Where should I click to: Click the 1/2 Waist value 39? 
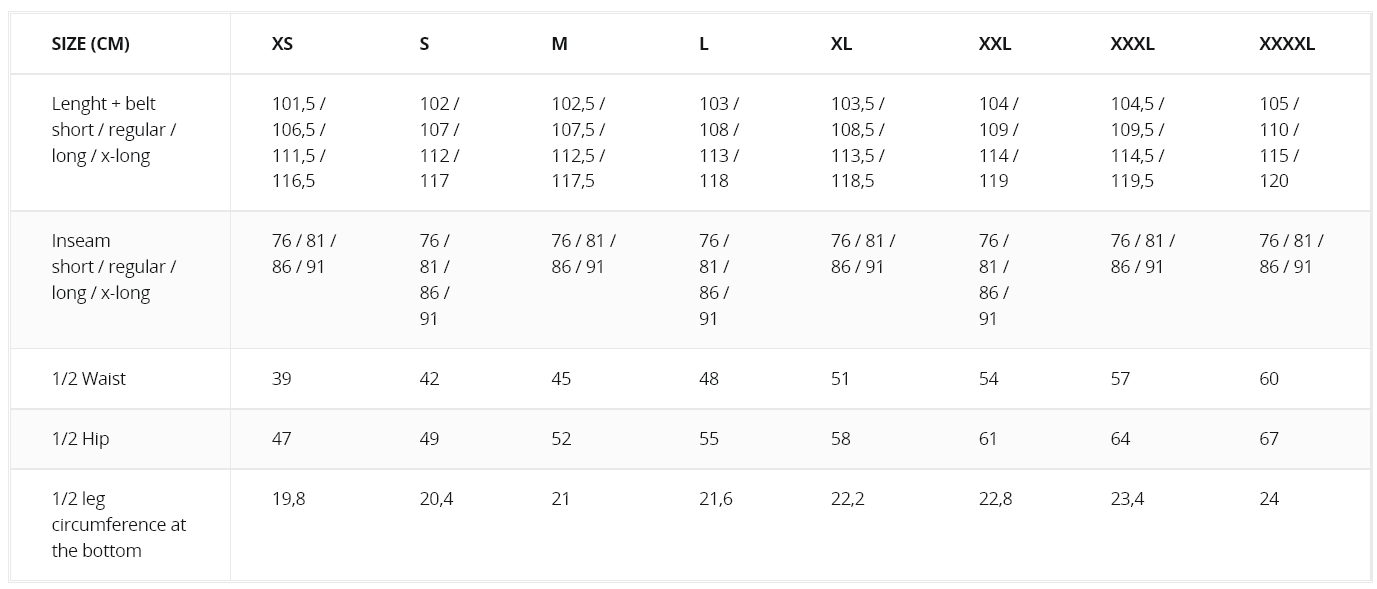(x=282, y=379)
